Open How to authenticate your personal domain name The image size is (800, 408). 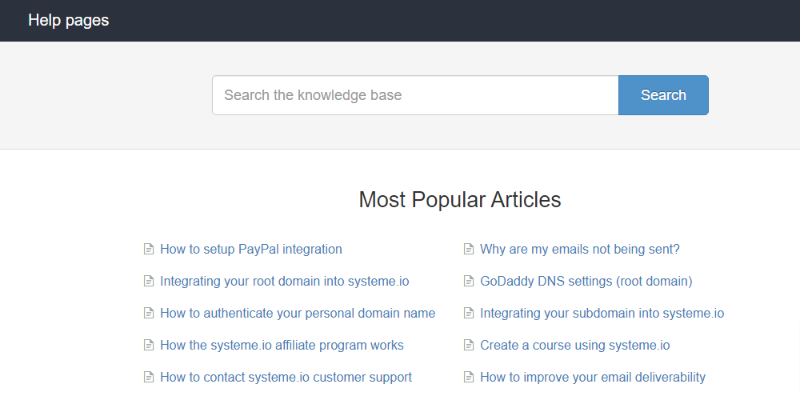click(297, 313)
